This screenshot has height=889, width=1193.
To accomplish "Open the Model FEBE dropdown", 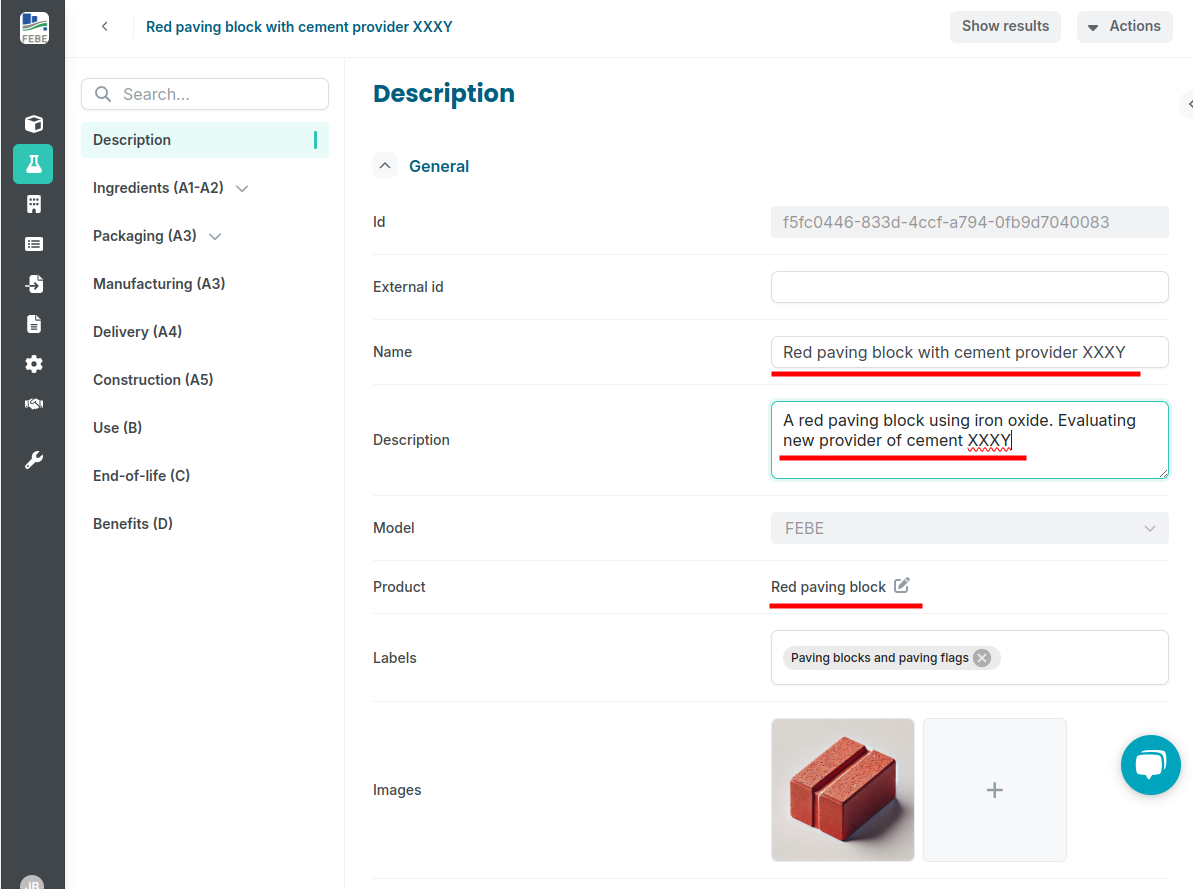I will pos(969,528).
